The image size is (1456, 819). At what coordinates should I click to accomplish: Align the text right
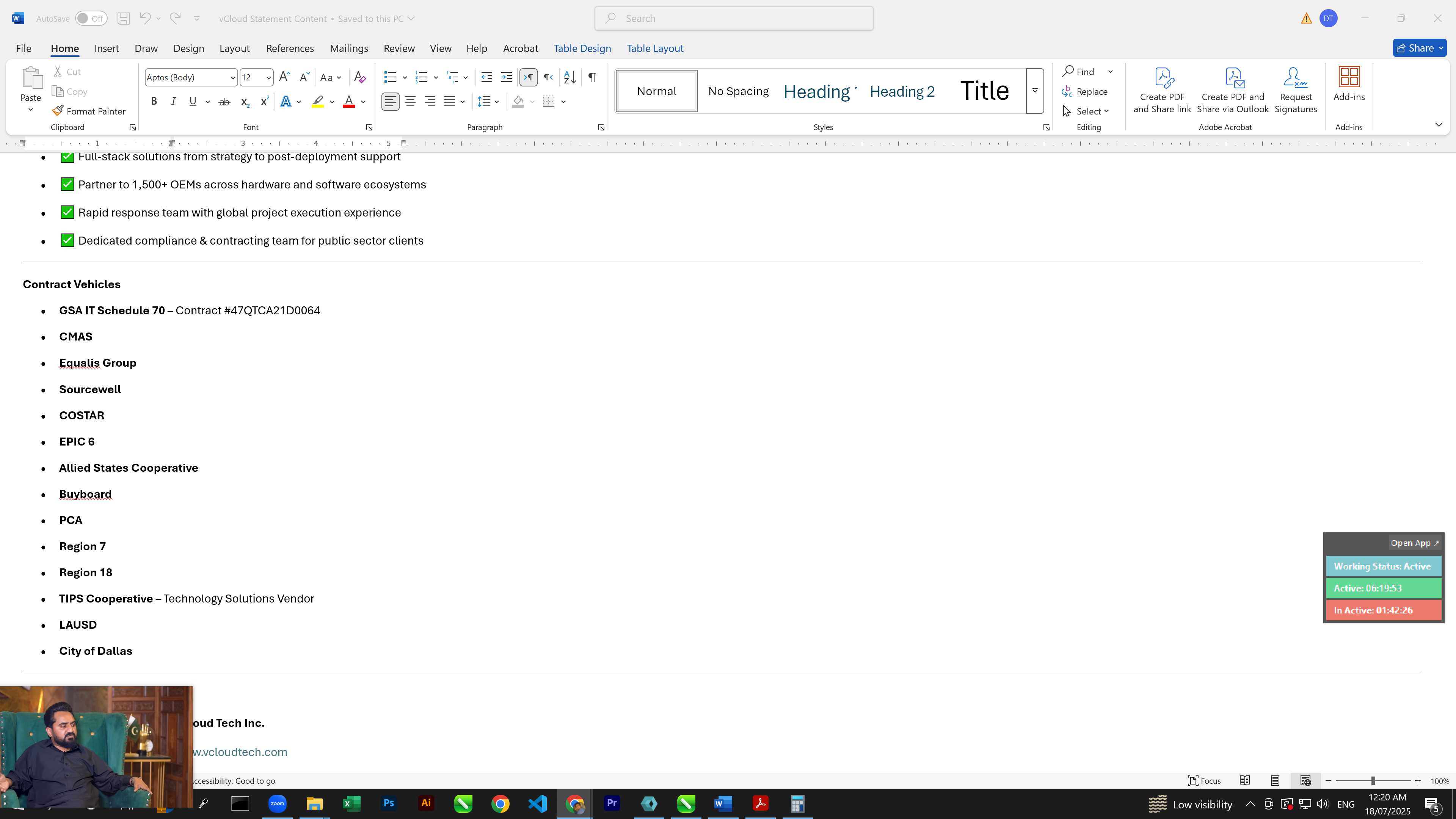coord(430,102)
